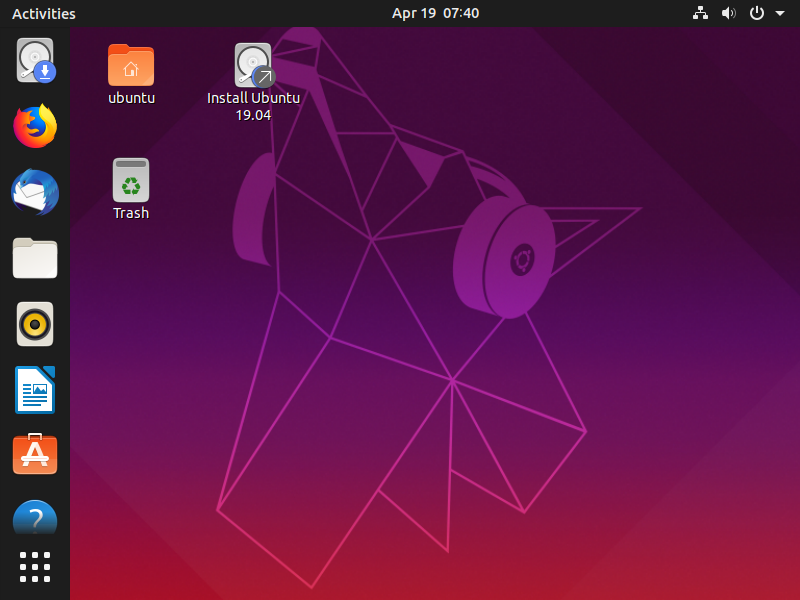The height and width of the screenshot is (600, 800).
Task: Click the Install Ubuntu launcher in the dock
Action: [x=35, y=61]
